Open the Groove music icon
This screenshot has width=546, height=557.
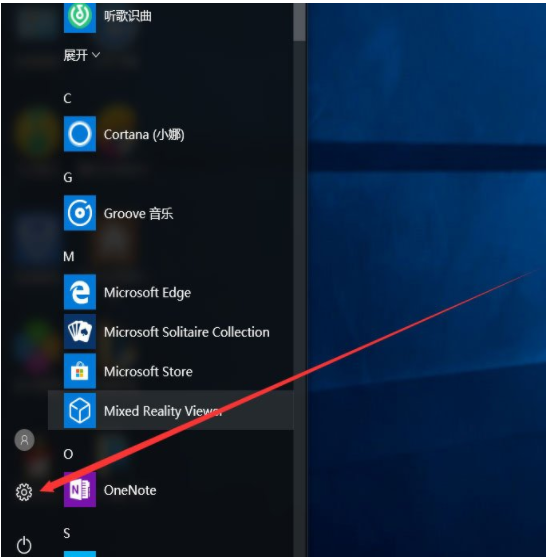[x=80, y=213]
